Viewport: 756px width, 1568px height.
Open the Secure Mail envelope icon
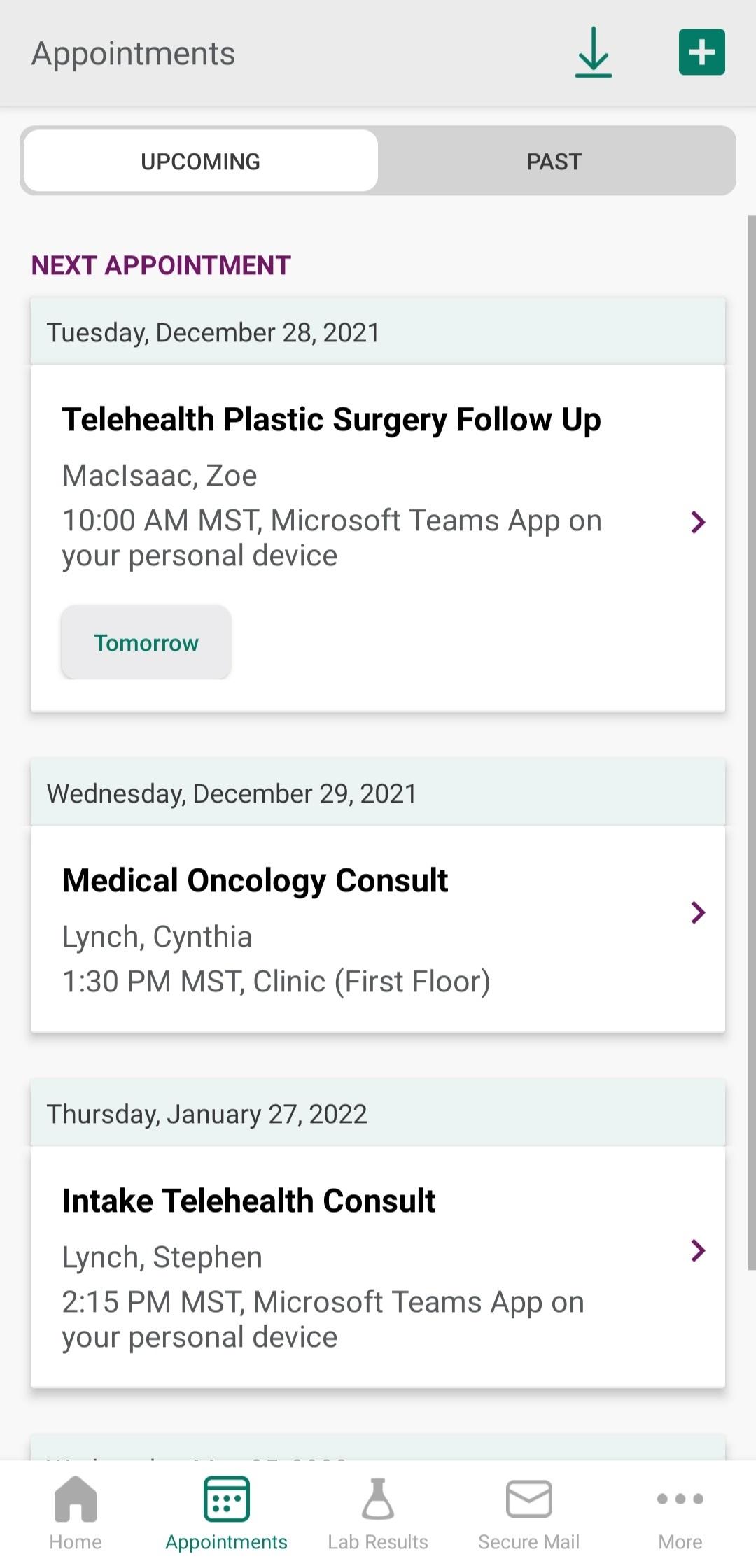(529, 1499)
